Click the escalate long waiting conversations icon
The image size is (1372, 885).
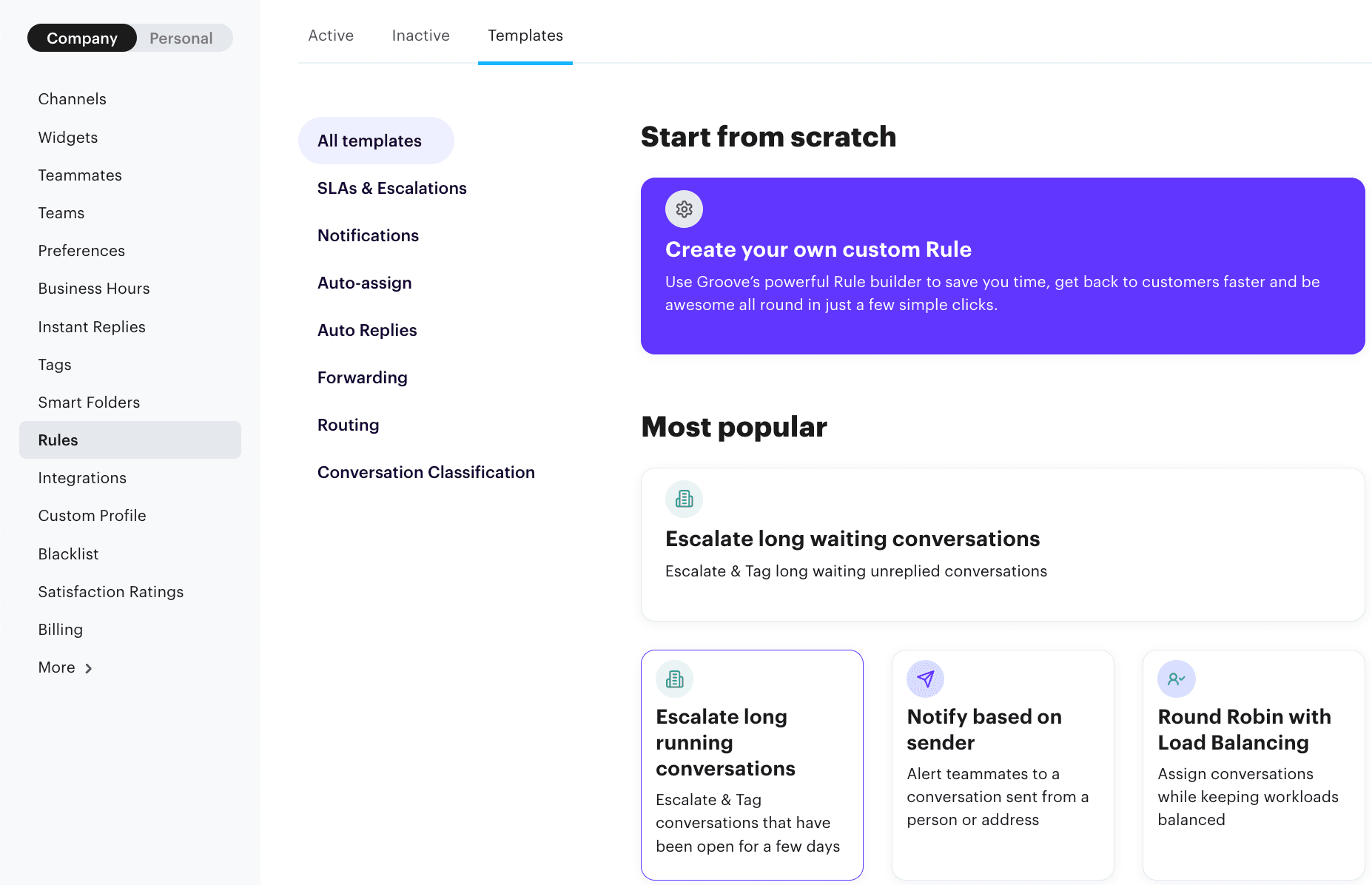(684, 499)
